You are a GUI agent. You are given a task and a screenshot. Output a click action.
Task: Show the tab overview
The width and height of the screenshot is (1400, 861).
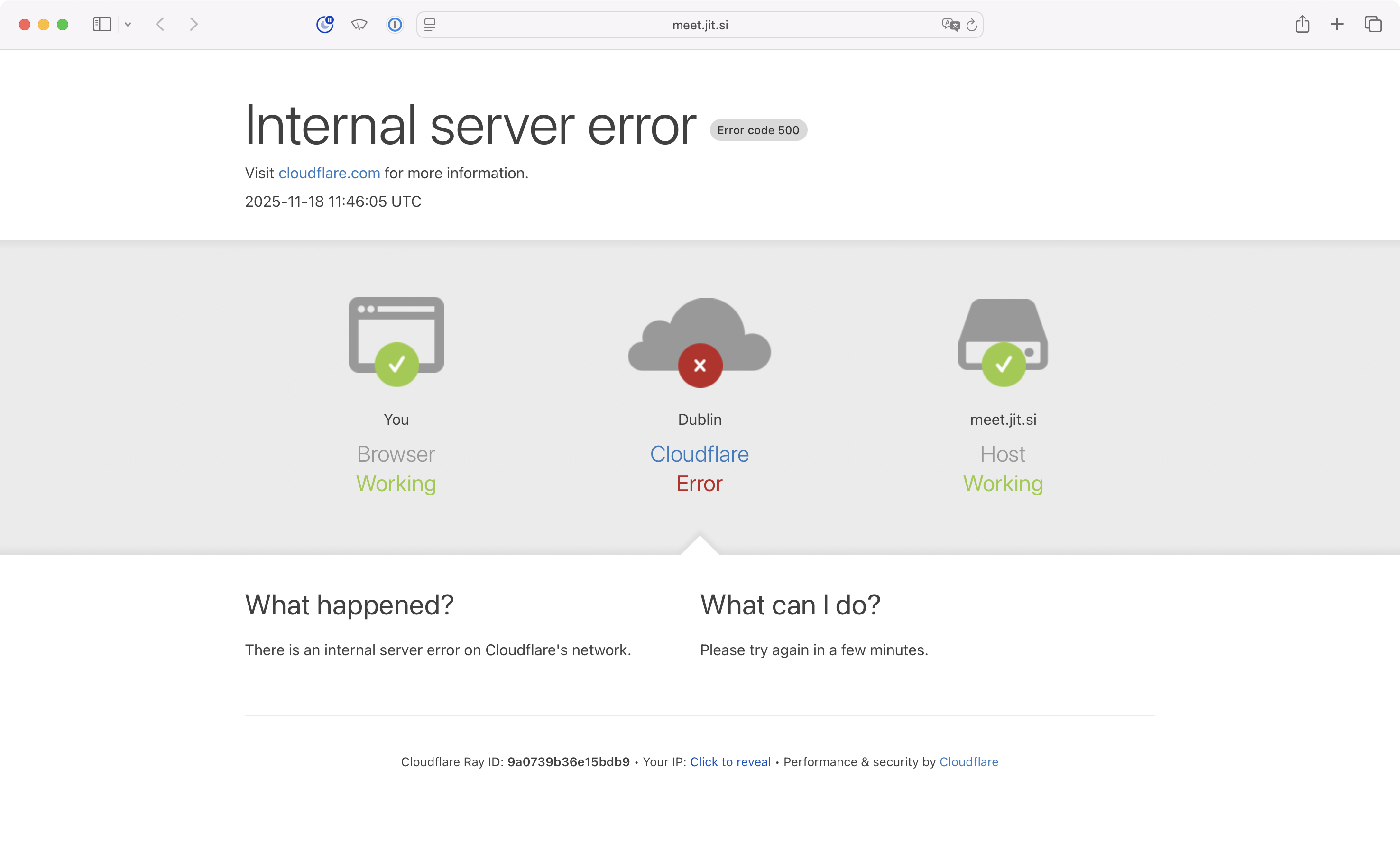click(x=1372, y=25)
